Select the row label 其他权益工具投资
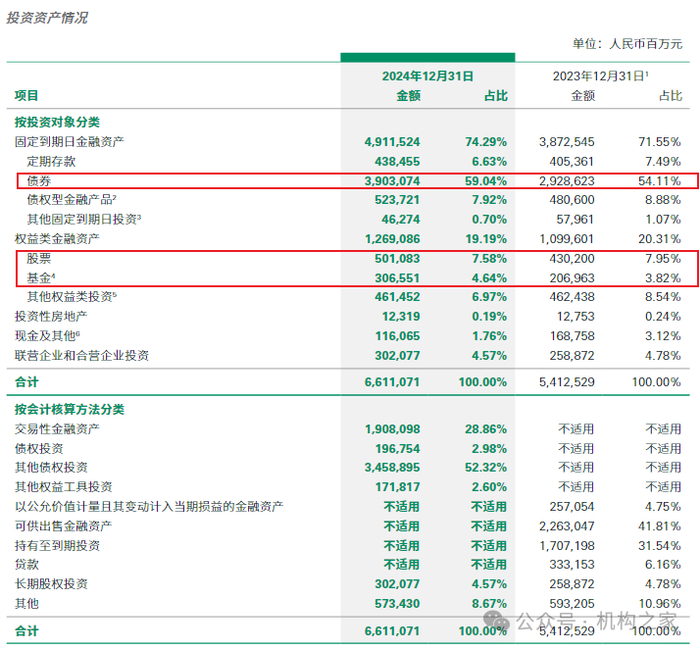 (x=63, y=487)
